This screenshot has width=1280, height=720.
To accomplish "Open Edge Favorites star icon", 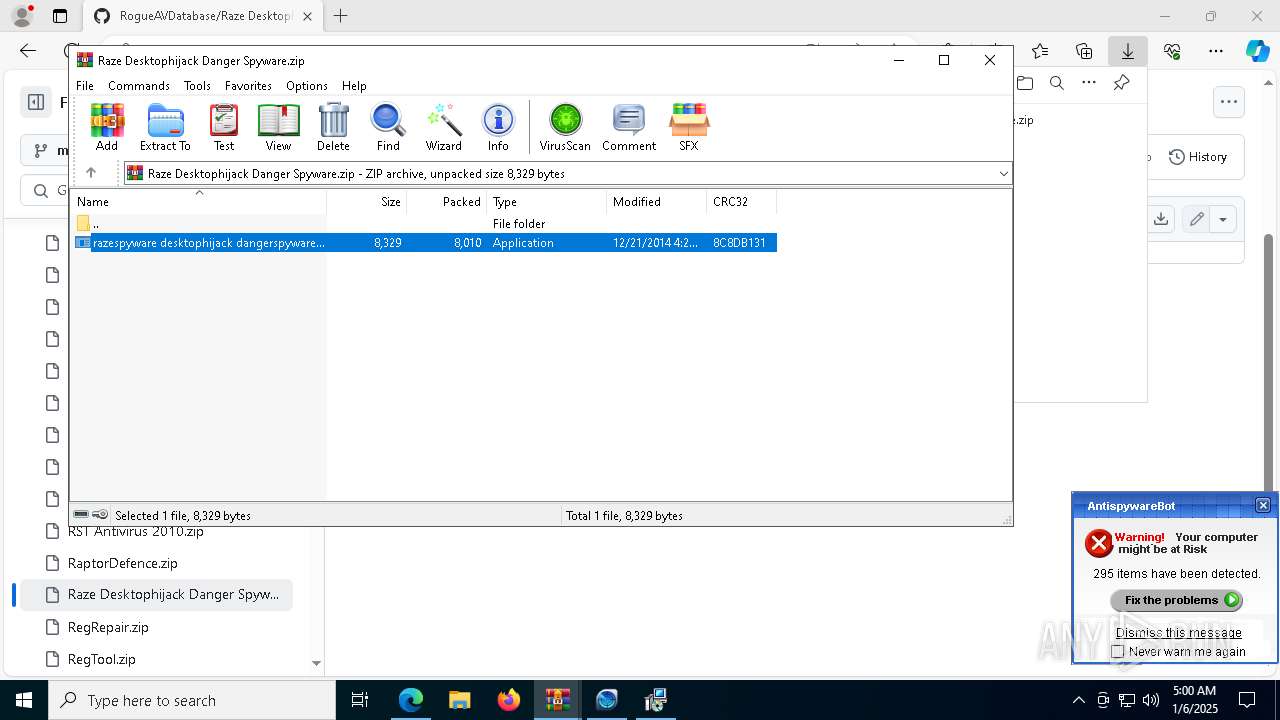I will tap(1040, 51).
